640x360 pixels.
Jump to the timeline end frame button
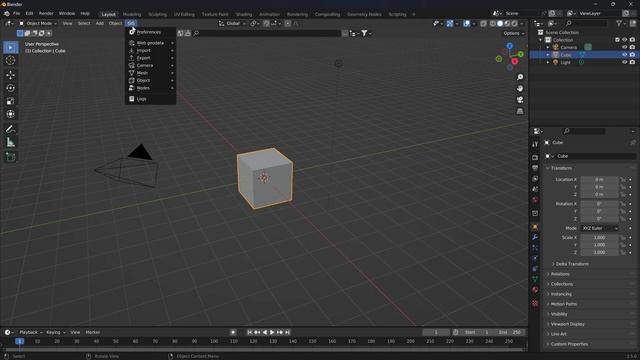(x=287, y=332)
